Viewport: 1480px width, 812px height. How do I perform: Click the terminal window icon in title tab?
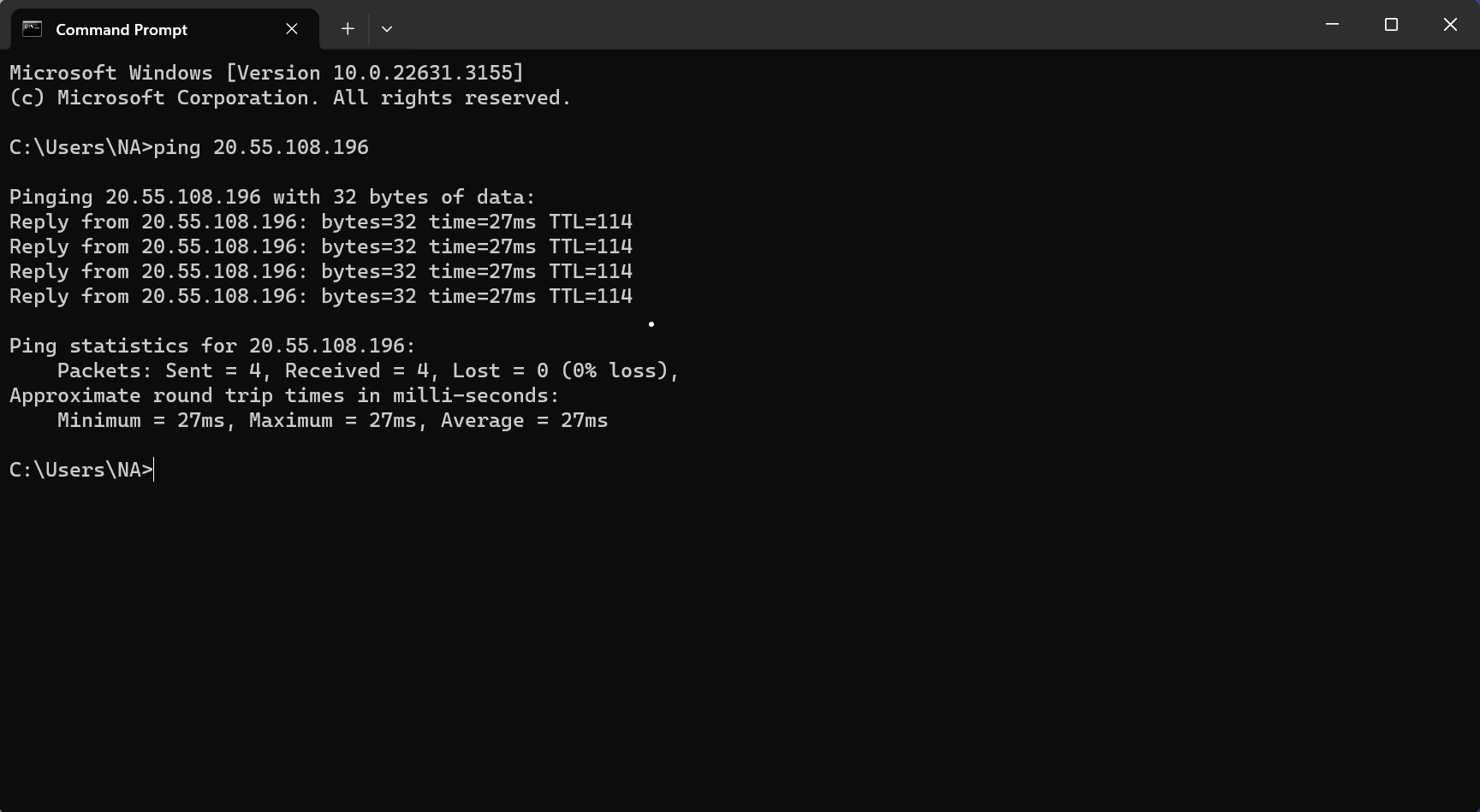[31, 28]
